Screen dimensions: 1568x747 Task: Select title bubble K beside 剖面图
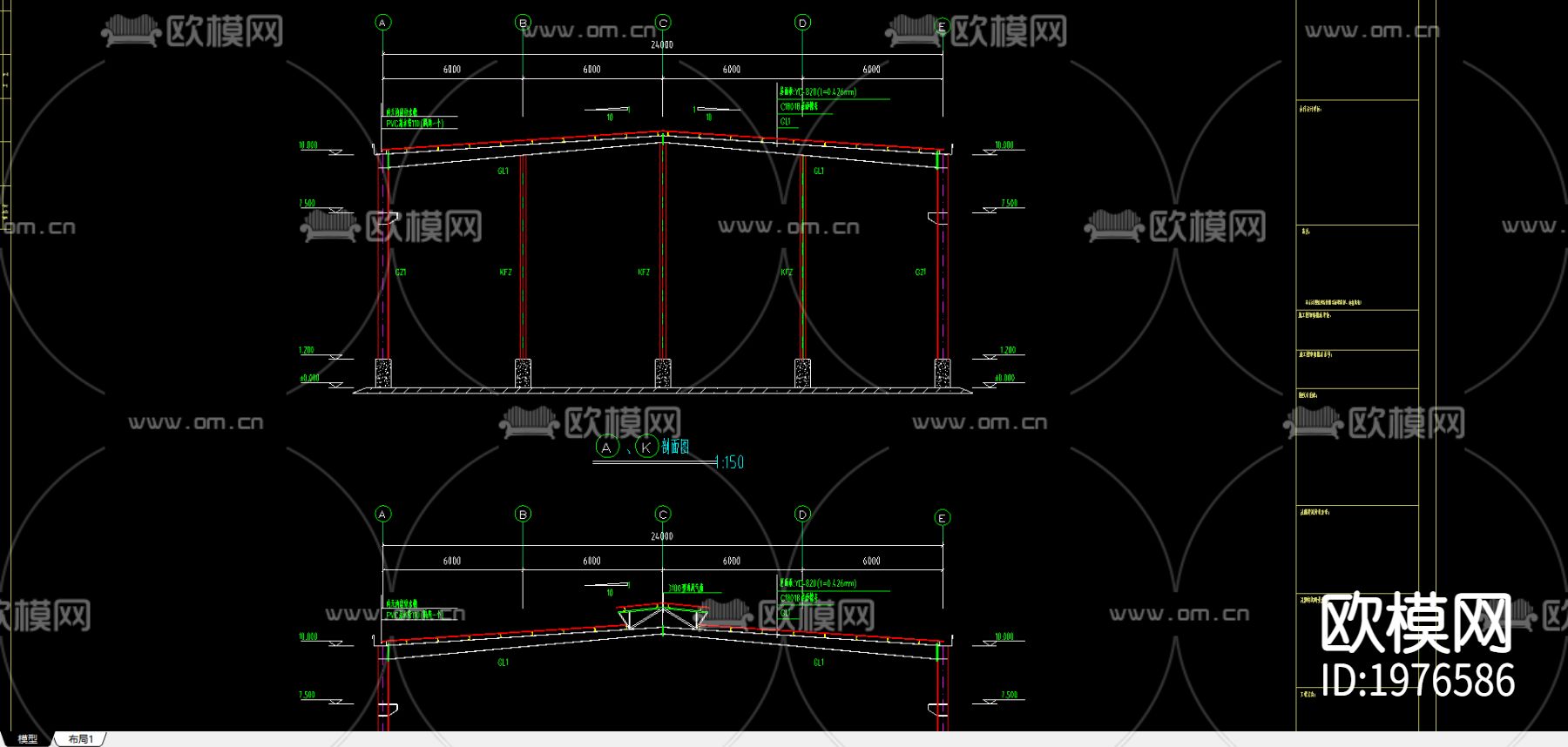(645, 448)
